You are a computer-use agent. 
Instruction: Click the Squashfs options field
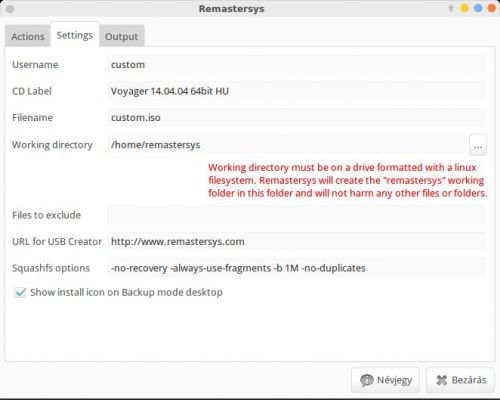297,268
